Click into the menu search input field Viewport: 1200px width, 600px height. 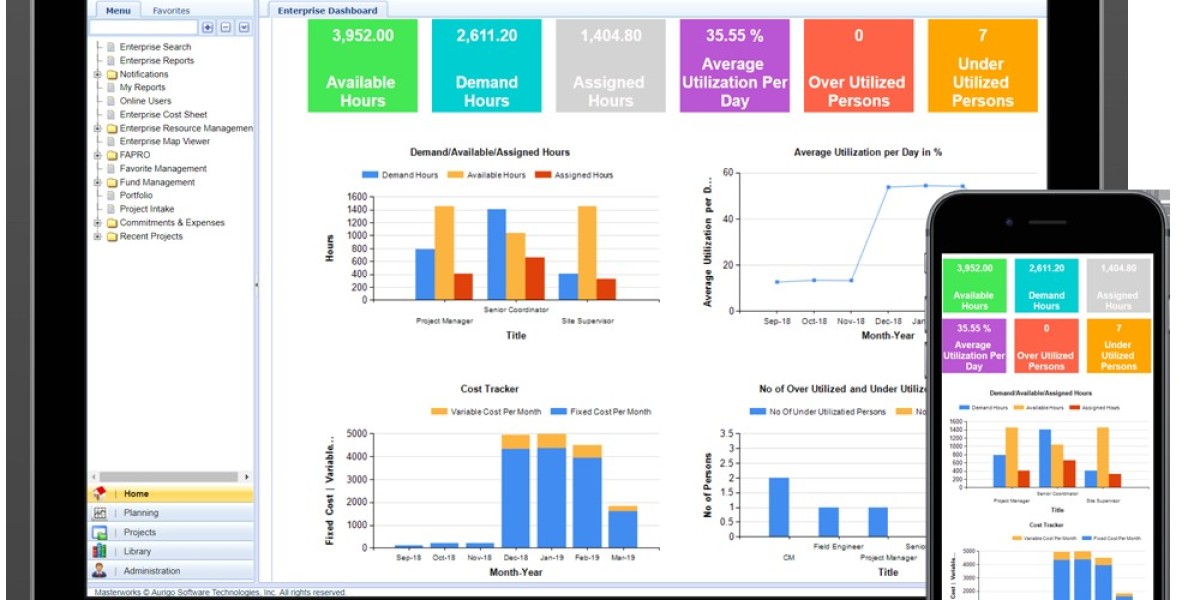tap(144, 28)
